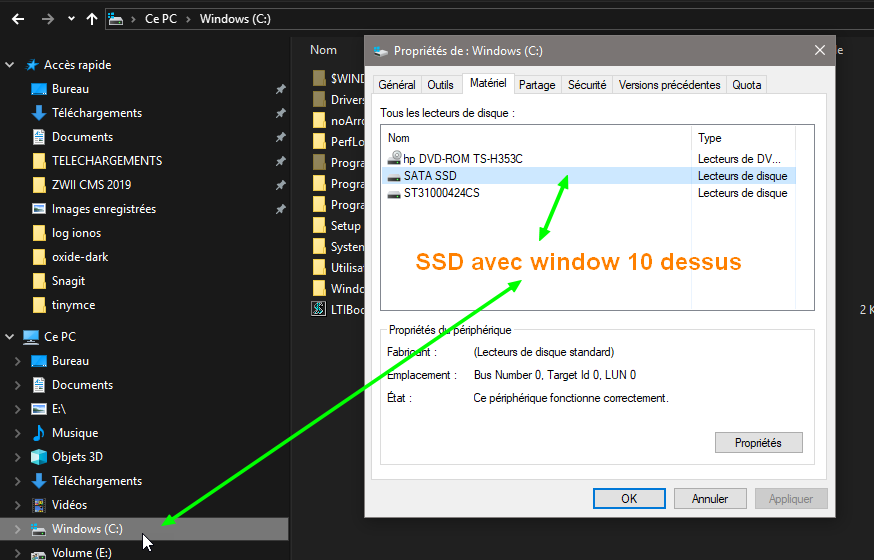Click the Images enregistrées folder icon
This screenshot has height=560, width=874.
[x=39, y=209]
